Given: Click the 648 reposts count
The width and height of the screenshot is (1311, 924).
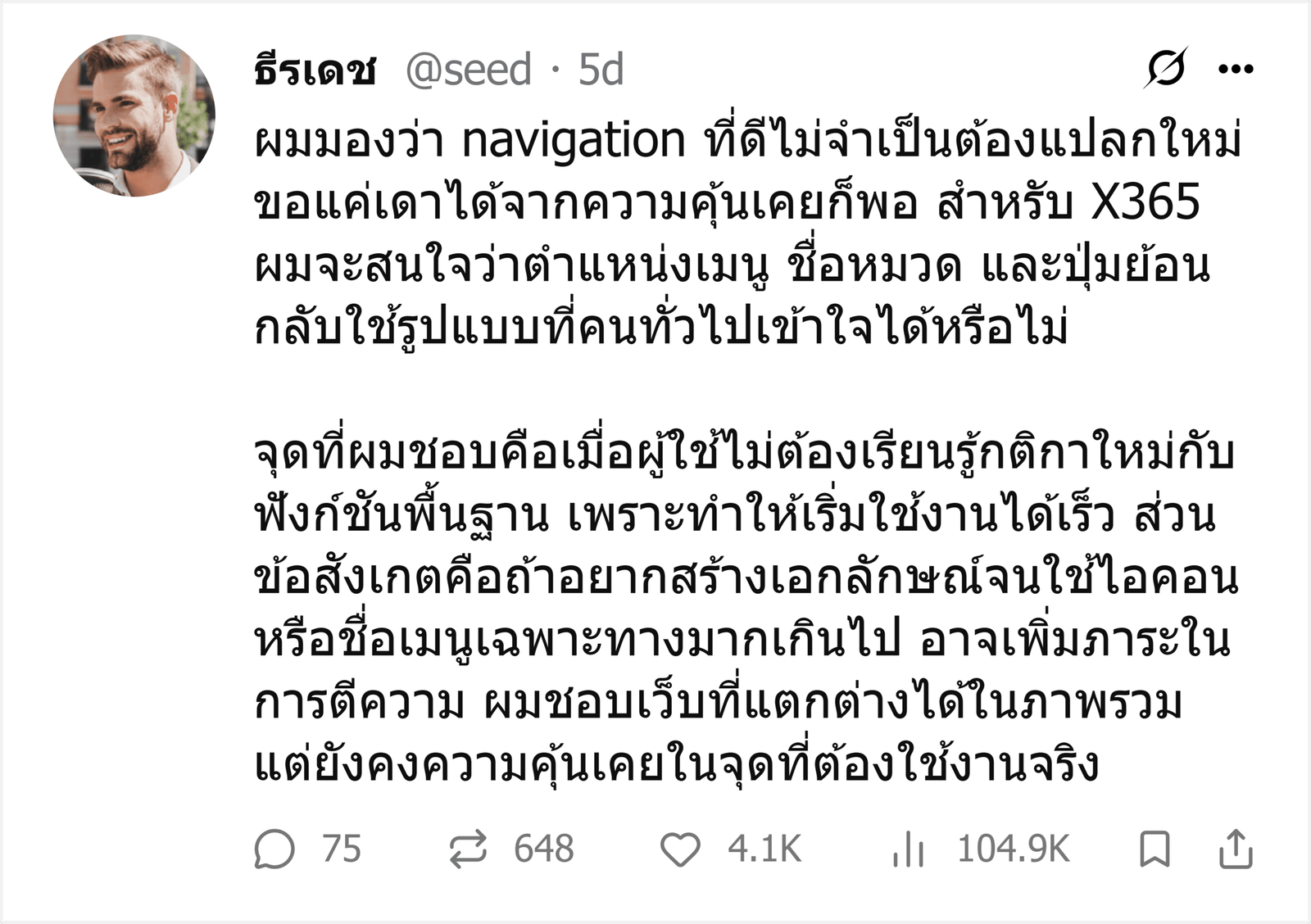Looking at the screenshot, I should (x=544, y=849).
